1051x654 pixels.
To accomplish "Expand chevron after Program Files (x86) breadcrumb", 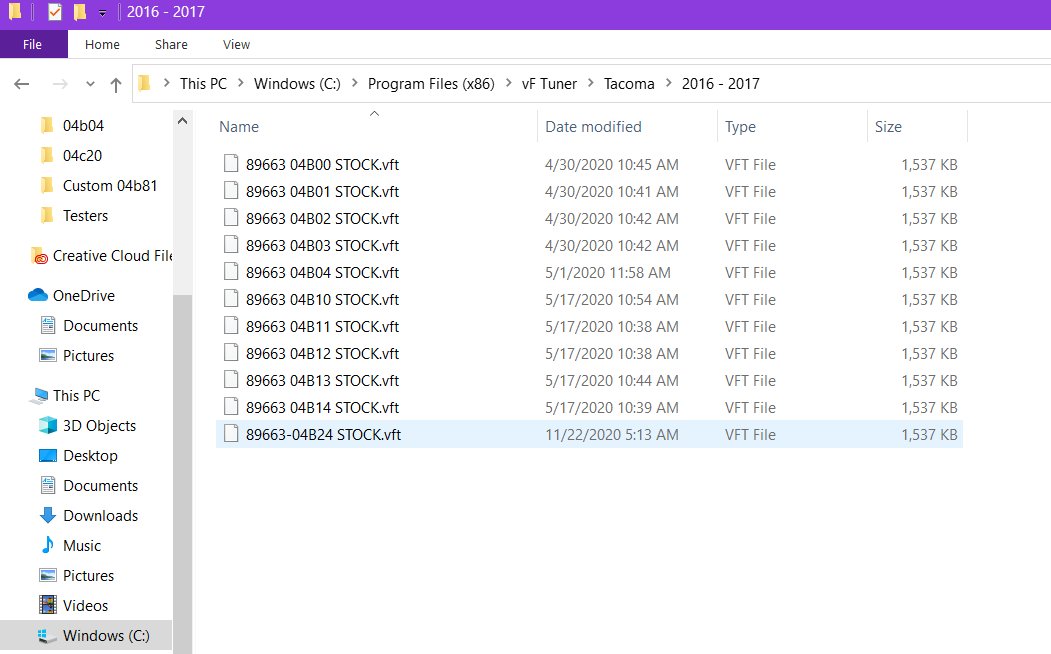I will [508, 83].
